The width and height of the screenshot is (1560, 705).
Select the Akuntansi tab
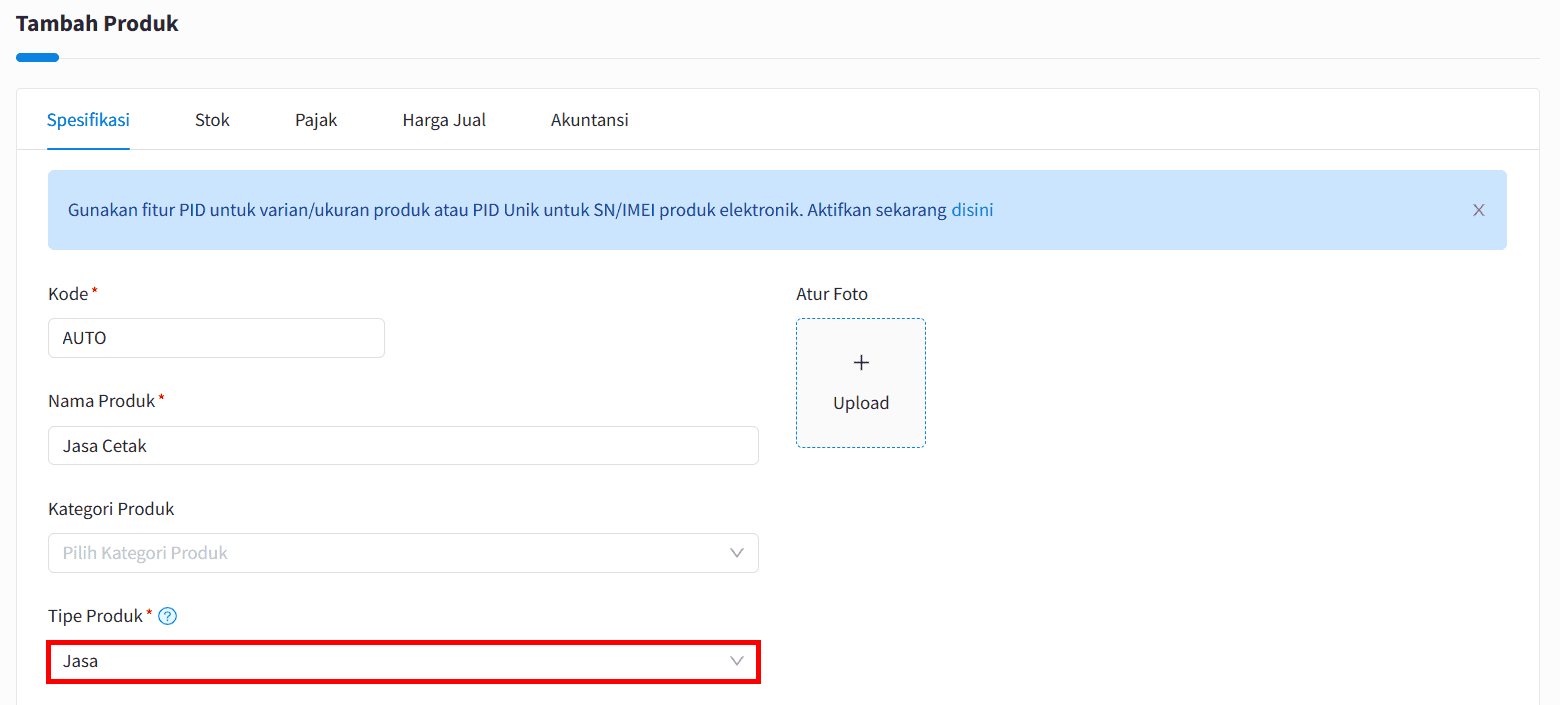pyautogui.click(x=590, y=120)
